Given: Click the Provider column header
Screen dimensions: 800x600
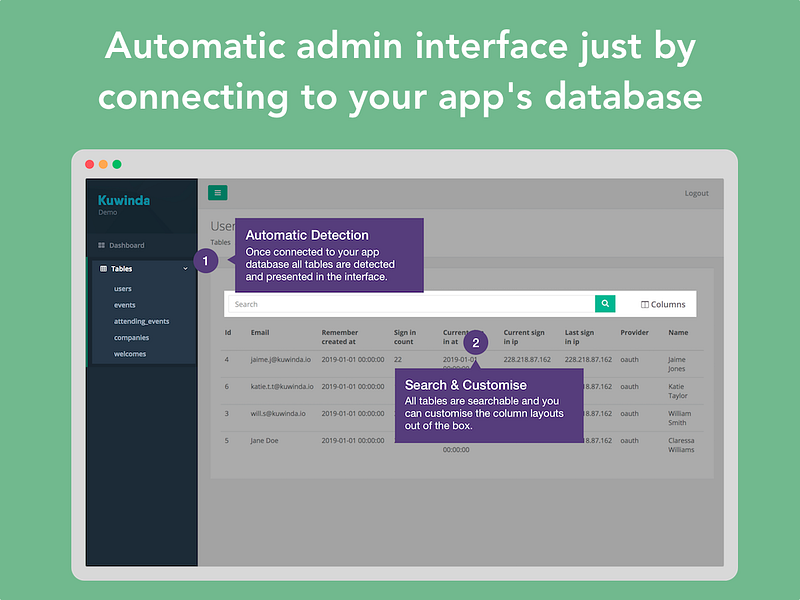Looking at the screenshot, I should pyautogui.click(x=634, y=333).
